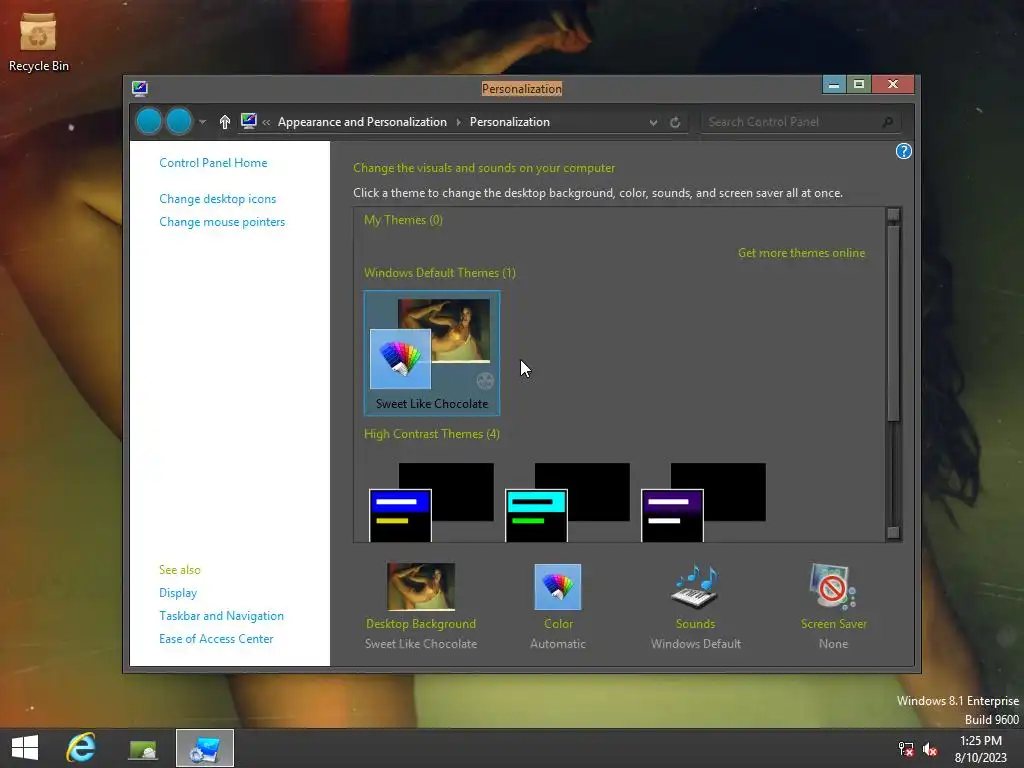Open the Screen Saver settings icon
This screenshot has width=1024, height=768.
point(833,586)
